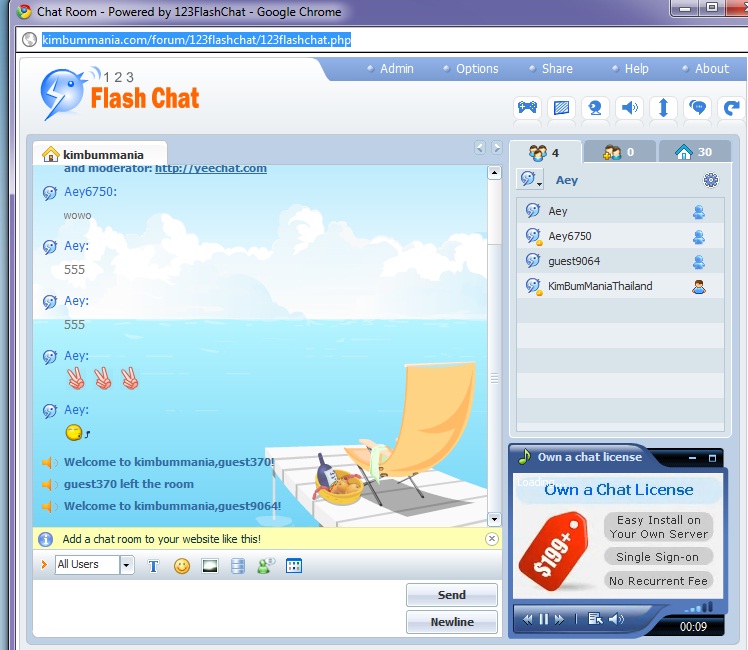Open status dropdown beside Aey name
748x650 pixels.
530,179
